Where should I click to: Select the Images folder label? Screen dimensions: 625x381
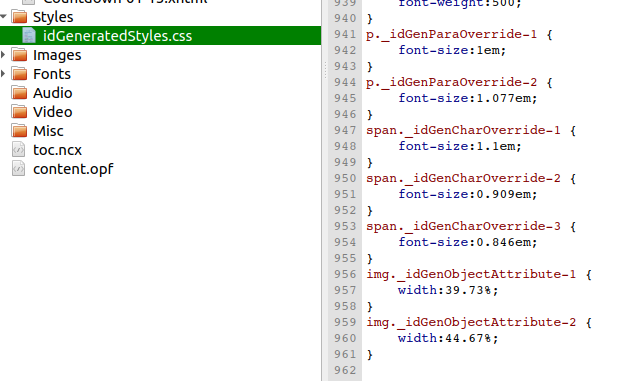pos(57,55)
